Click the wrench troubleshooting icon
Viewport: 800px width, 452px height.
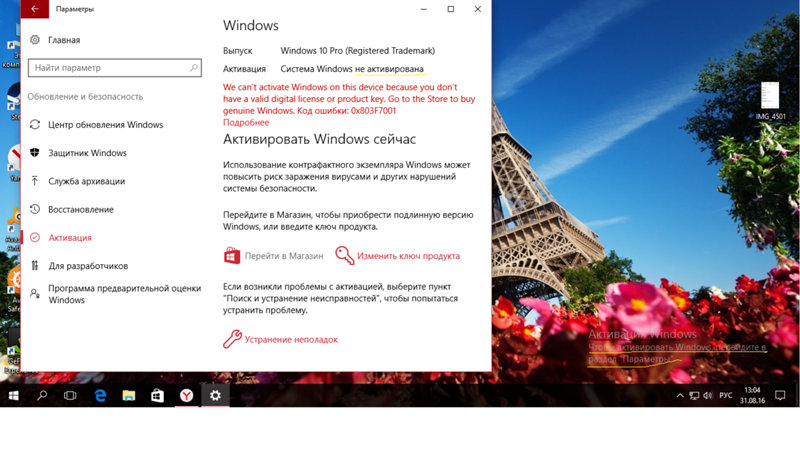[232, 339]
